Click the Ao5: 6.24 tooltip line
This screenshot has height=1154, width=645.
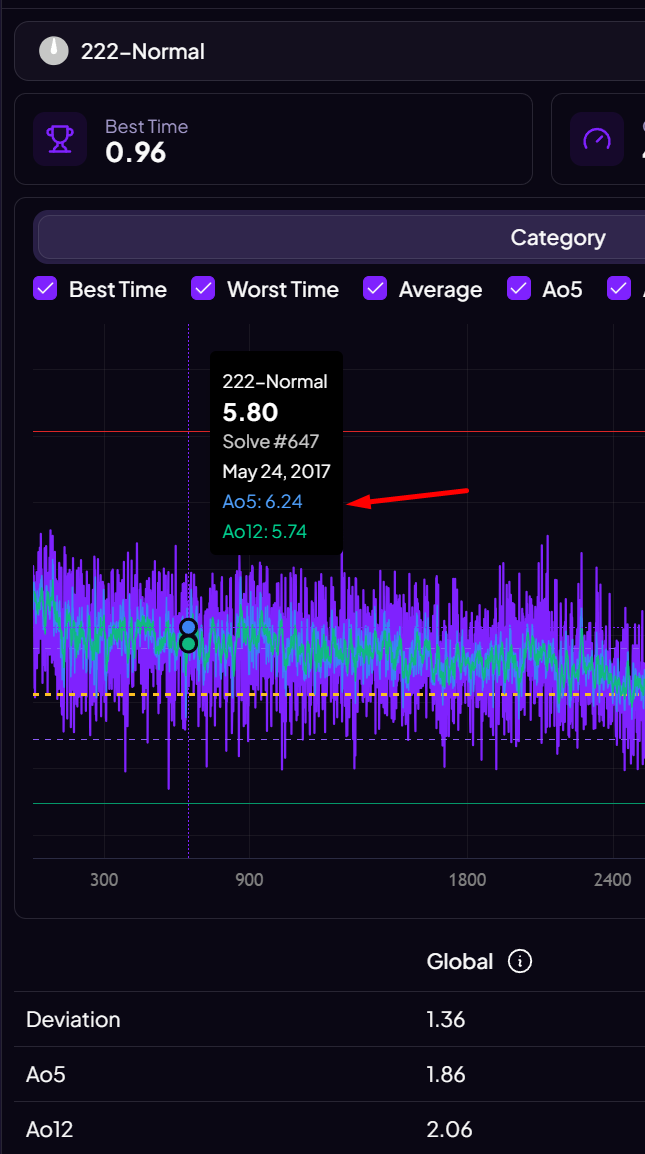(x=262, y=502)
